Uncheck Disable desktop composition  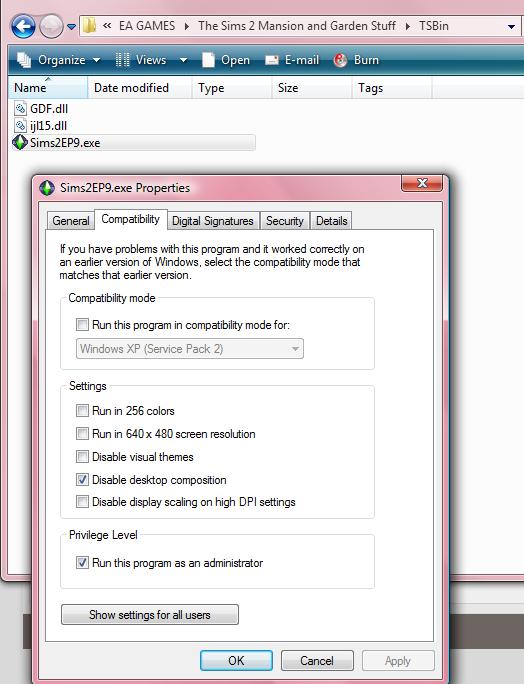[82, 479]
